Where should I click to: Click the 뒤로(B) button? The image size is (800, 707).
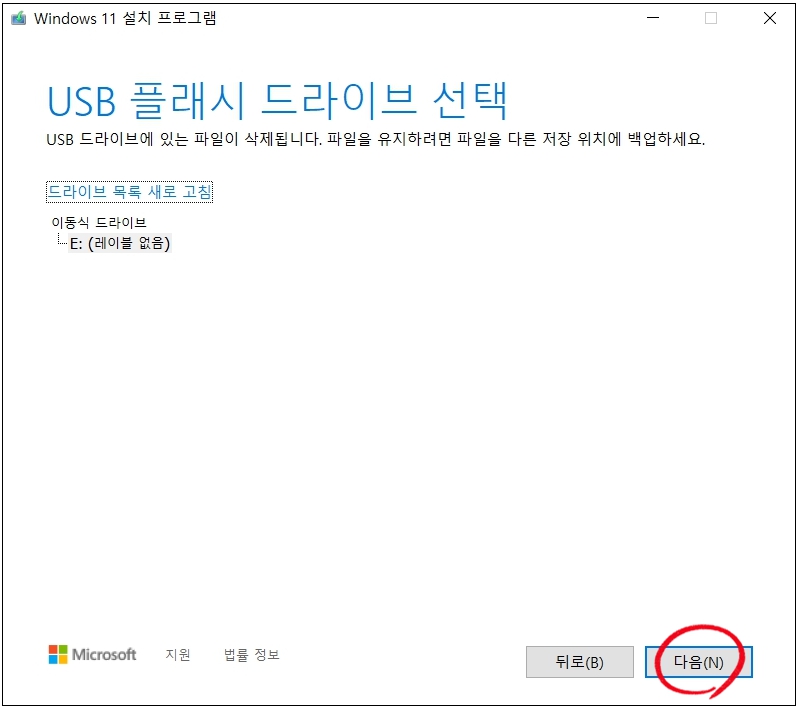[x=580, y=662]
